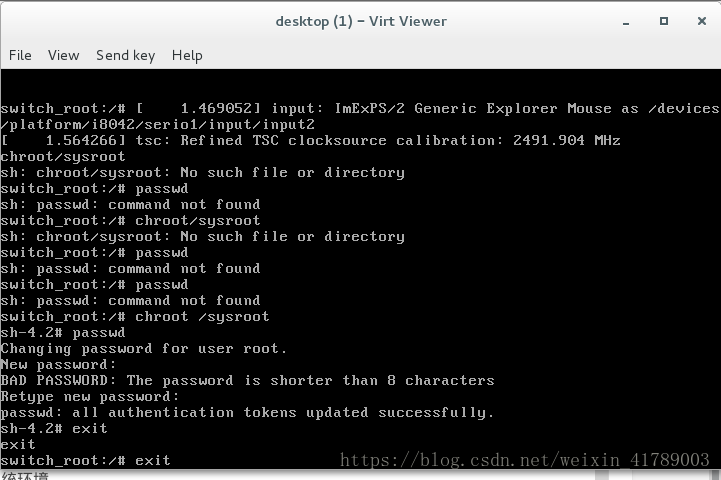Click 'Changing password for user root.' line
721x480 pixels.
(x=143, y=349)
